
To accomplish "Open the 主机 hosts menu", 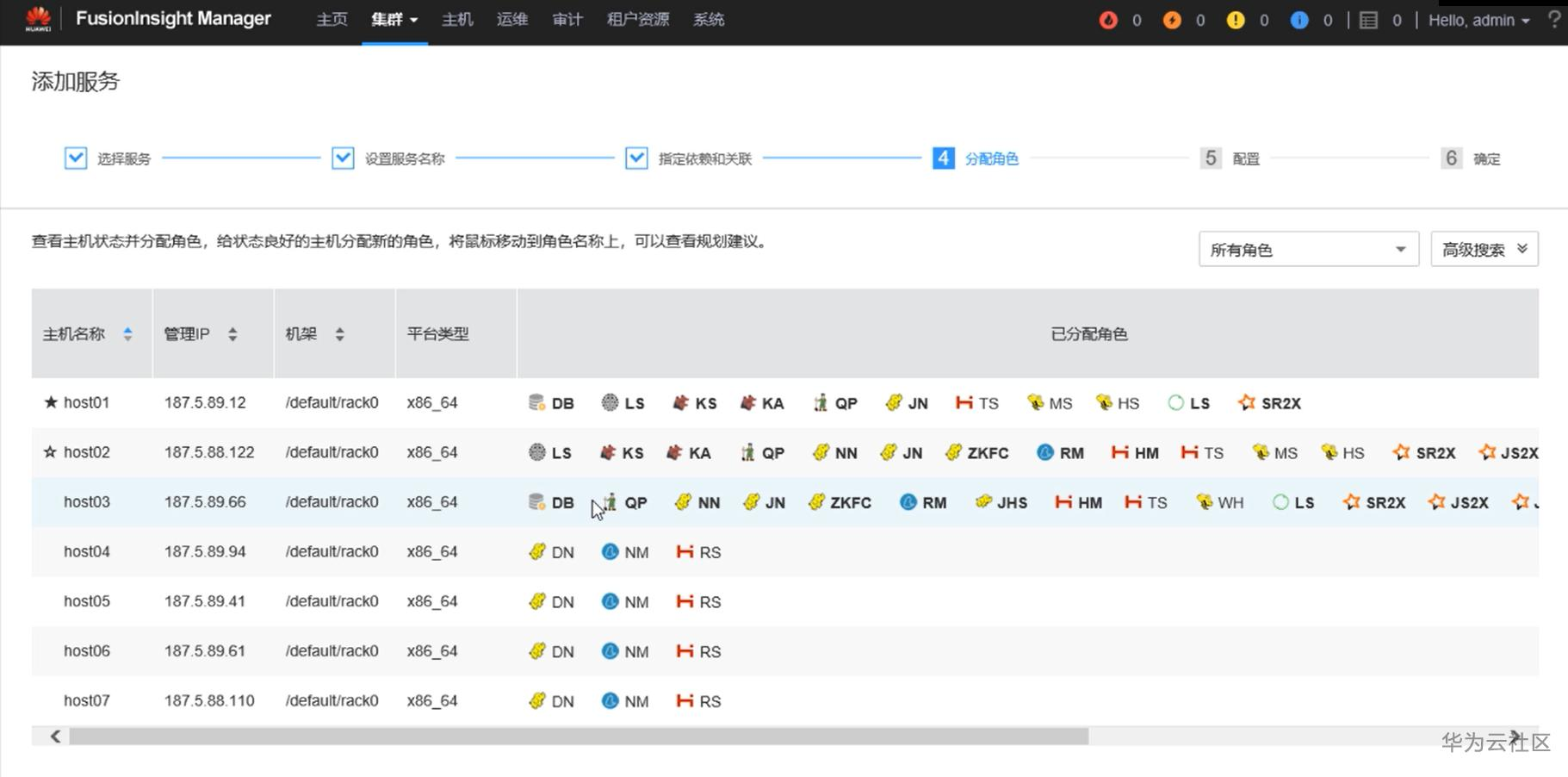I will [457, 20].
